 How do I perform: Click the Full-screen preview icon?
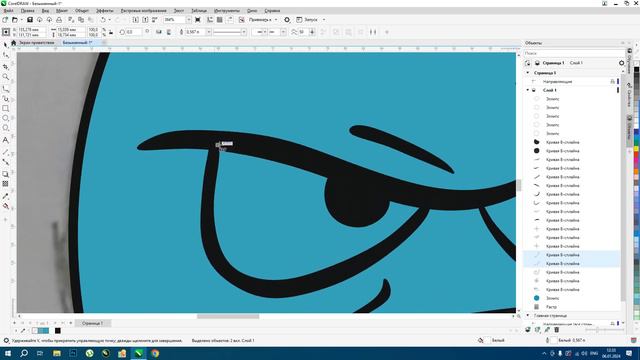[x=198, y=20]
